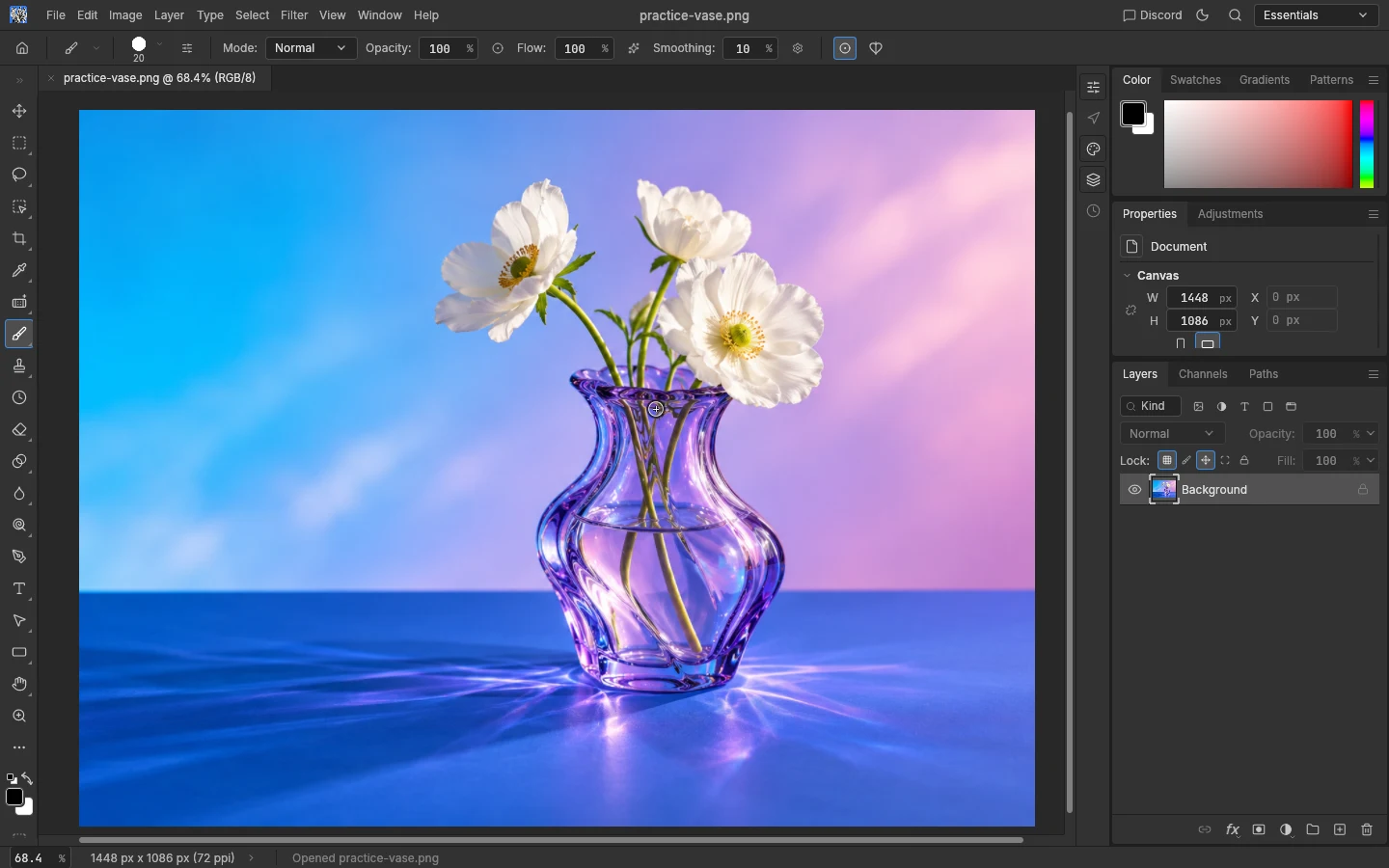Open the Layers panel menu
Viewport: 1389px width, 868px height.
coord(1374,374)
